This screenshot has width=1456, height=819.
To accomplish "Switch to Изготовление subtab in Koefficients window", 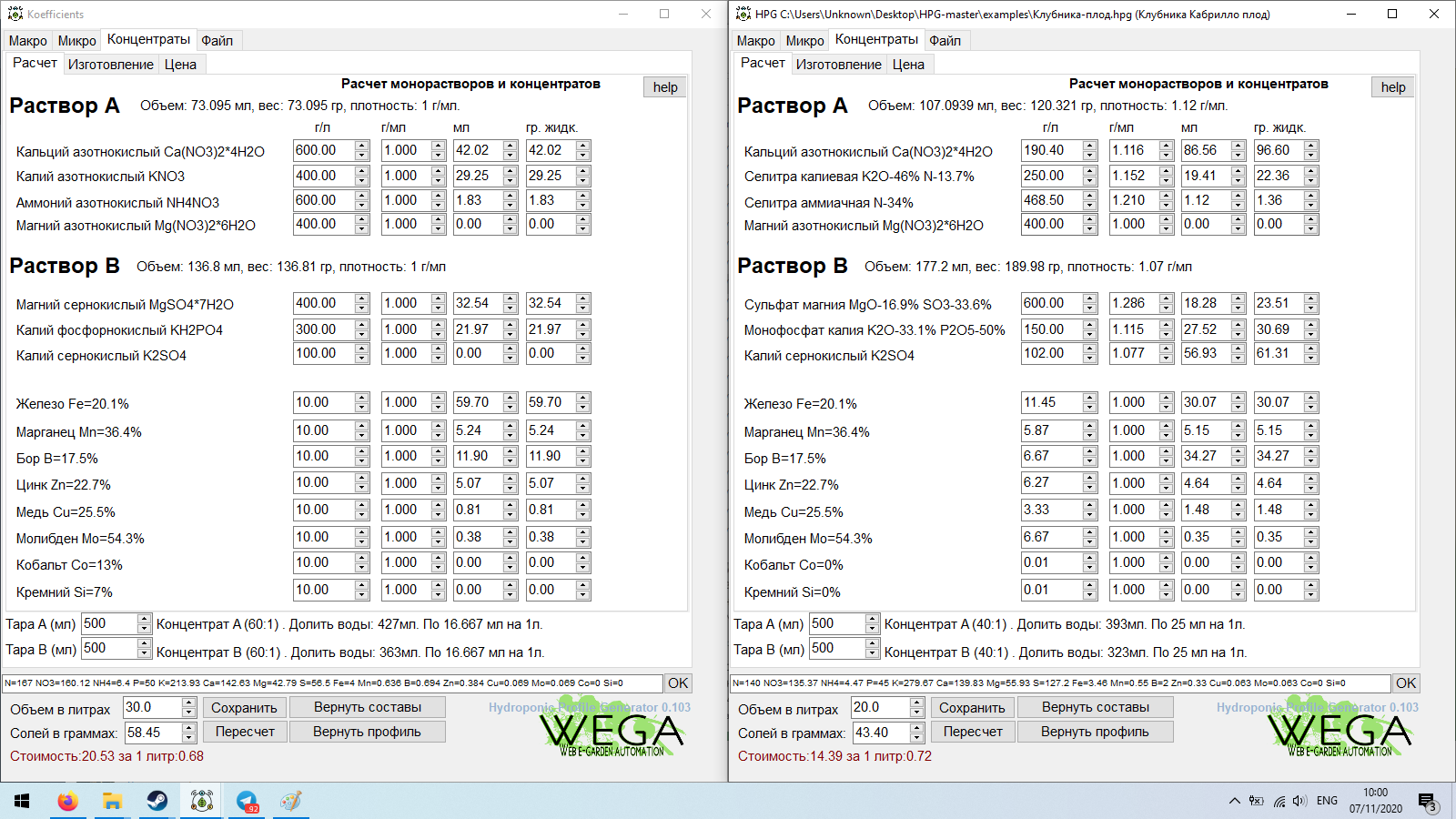I will tap(111, 64).
